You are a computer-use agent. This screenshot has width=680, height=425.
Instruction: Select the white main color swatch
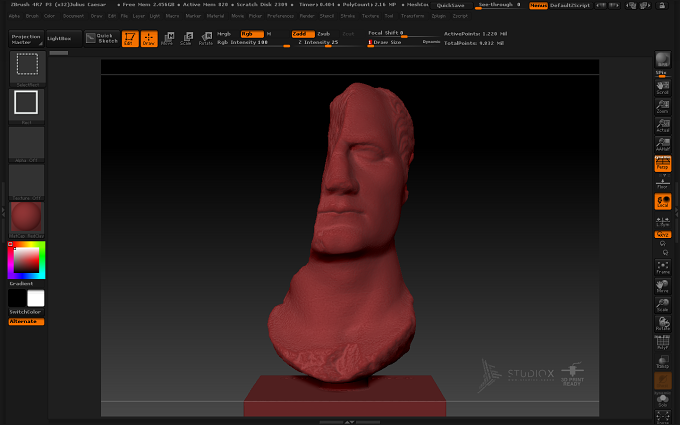tap(36, 298)
